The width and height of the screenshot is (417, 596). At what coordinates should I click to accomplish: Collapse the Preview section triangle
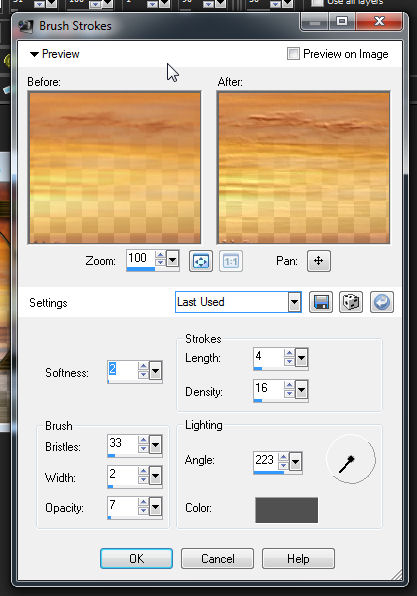(34, 54)
